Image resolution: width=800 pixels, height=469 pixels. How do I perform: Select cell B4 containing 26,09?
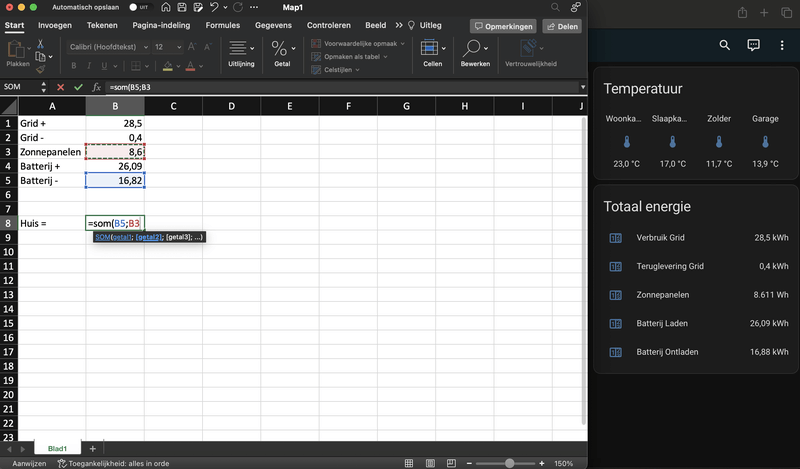115,166
